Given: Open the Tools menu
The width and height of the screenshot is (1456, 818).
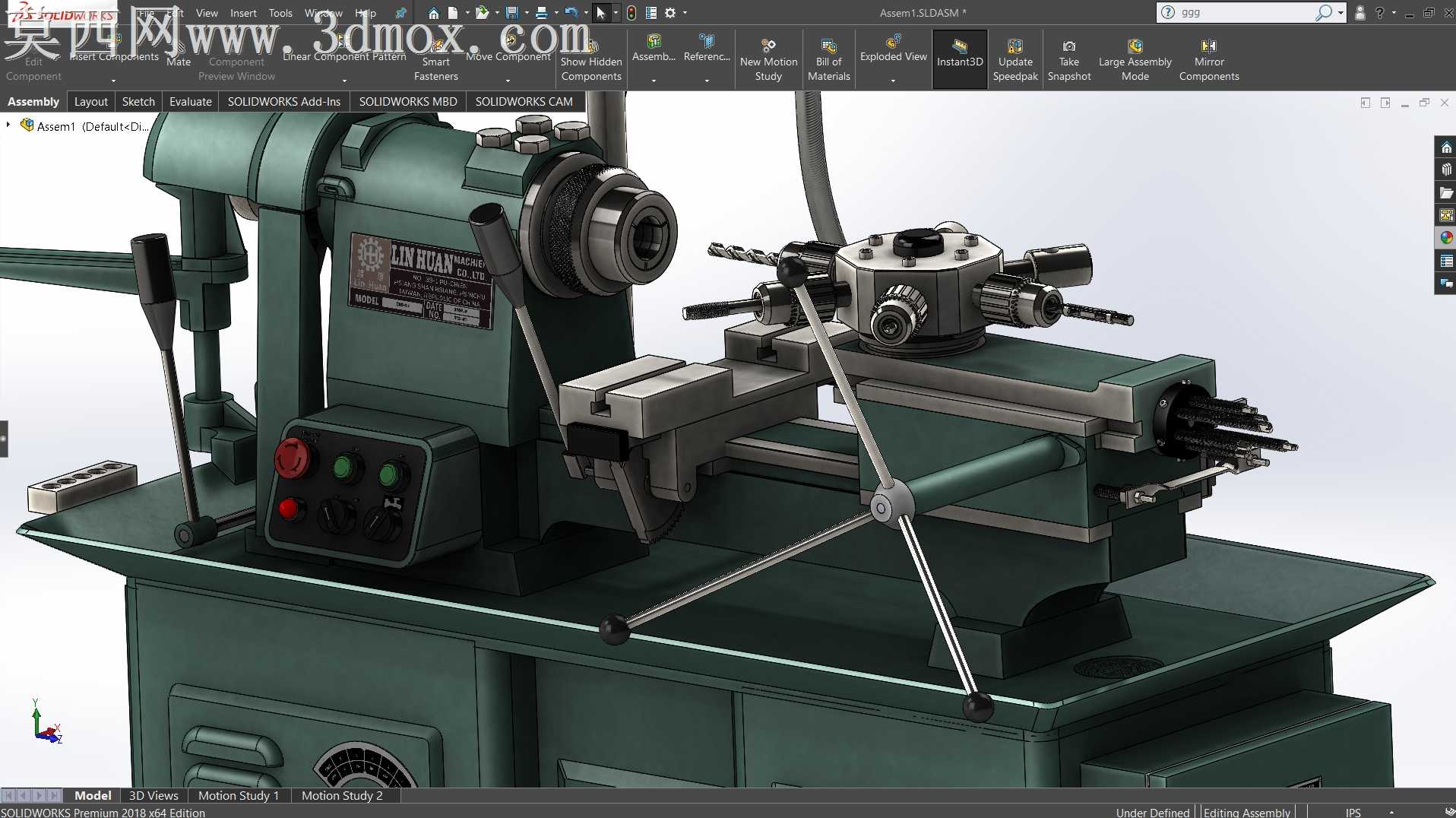Looking at the screenshot, I should (280, 13).
